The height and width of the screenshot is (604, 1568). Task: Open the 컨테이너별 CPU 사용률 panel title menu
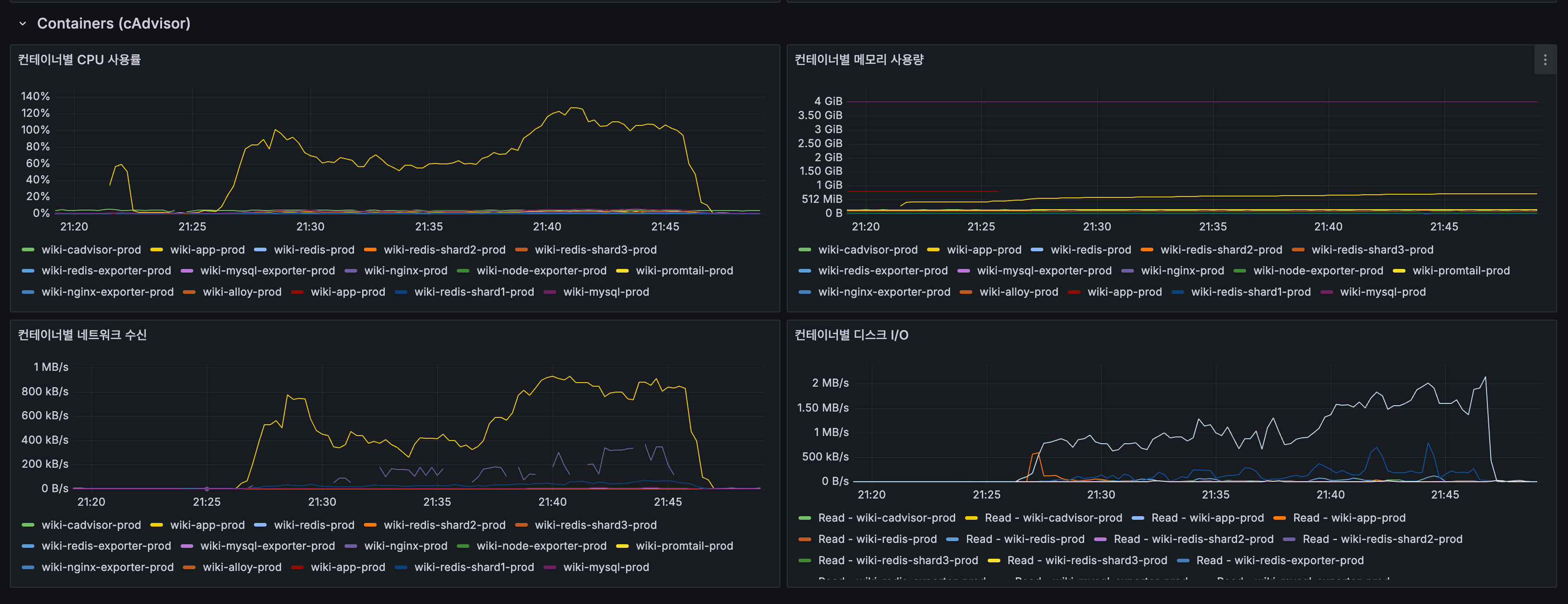pyautogui.click(x=79, y=60)
